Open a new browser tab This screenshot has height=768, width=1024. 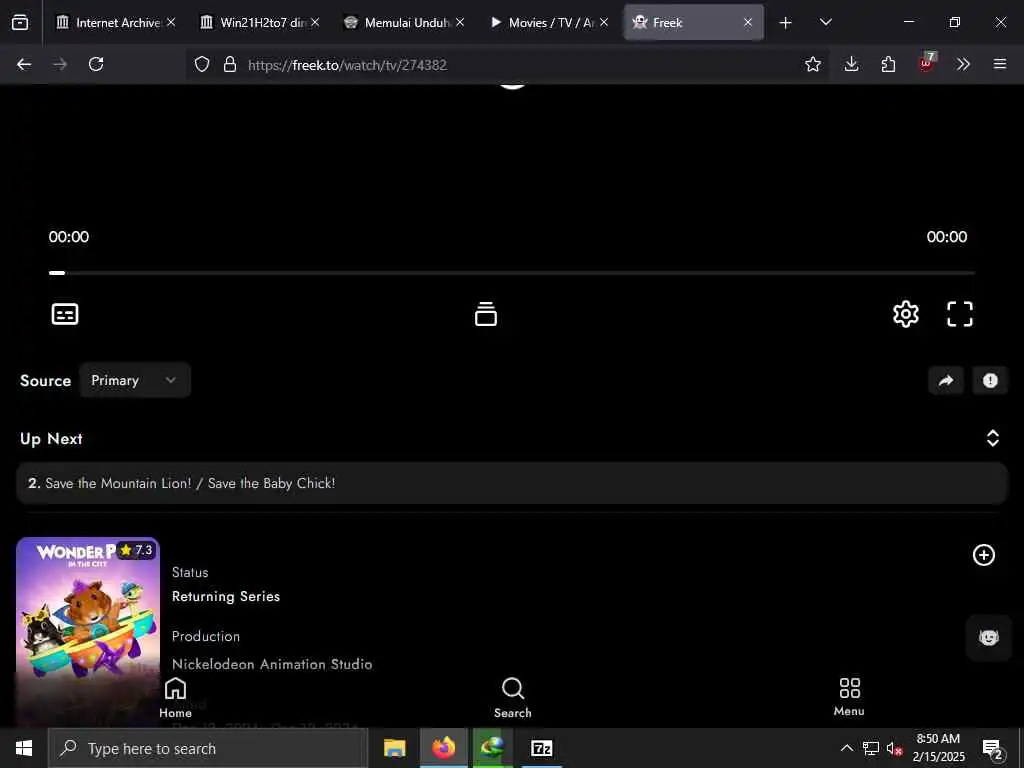pos(785,23)
